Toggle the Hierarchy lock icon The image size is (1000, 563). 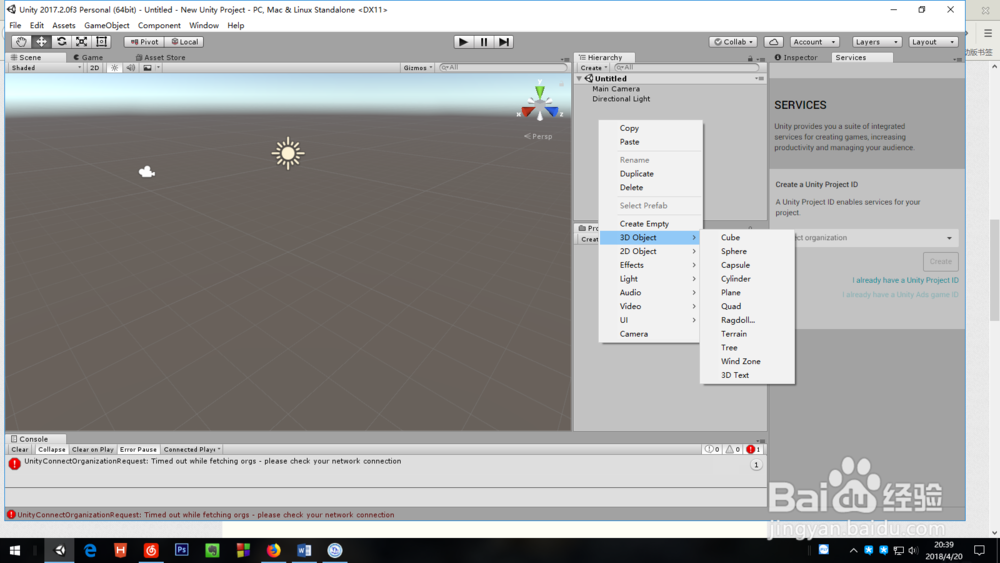coord(750,58)
